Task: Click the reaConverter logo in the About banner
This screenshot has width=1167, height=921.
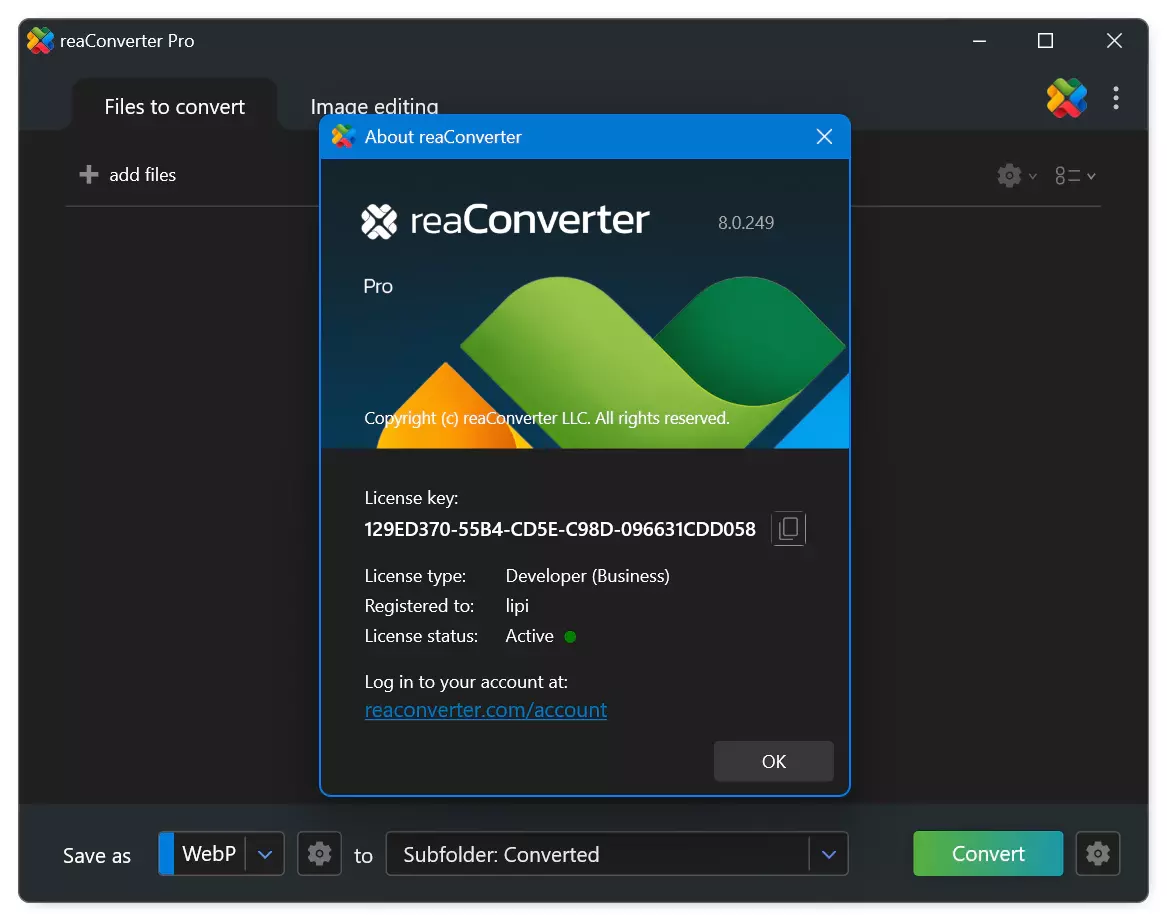Action: point(505,220)
